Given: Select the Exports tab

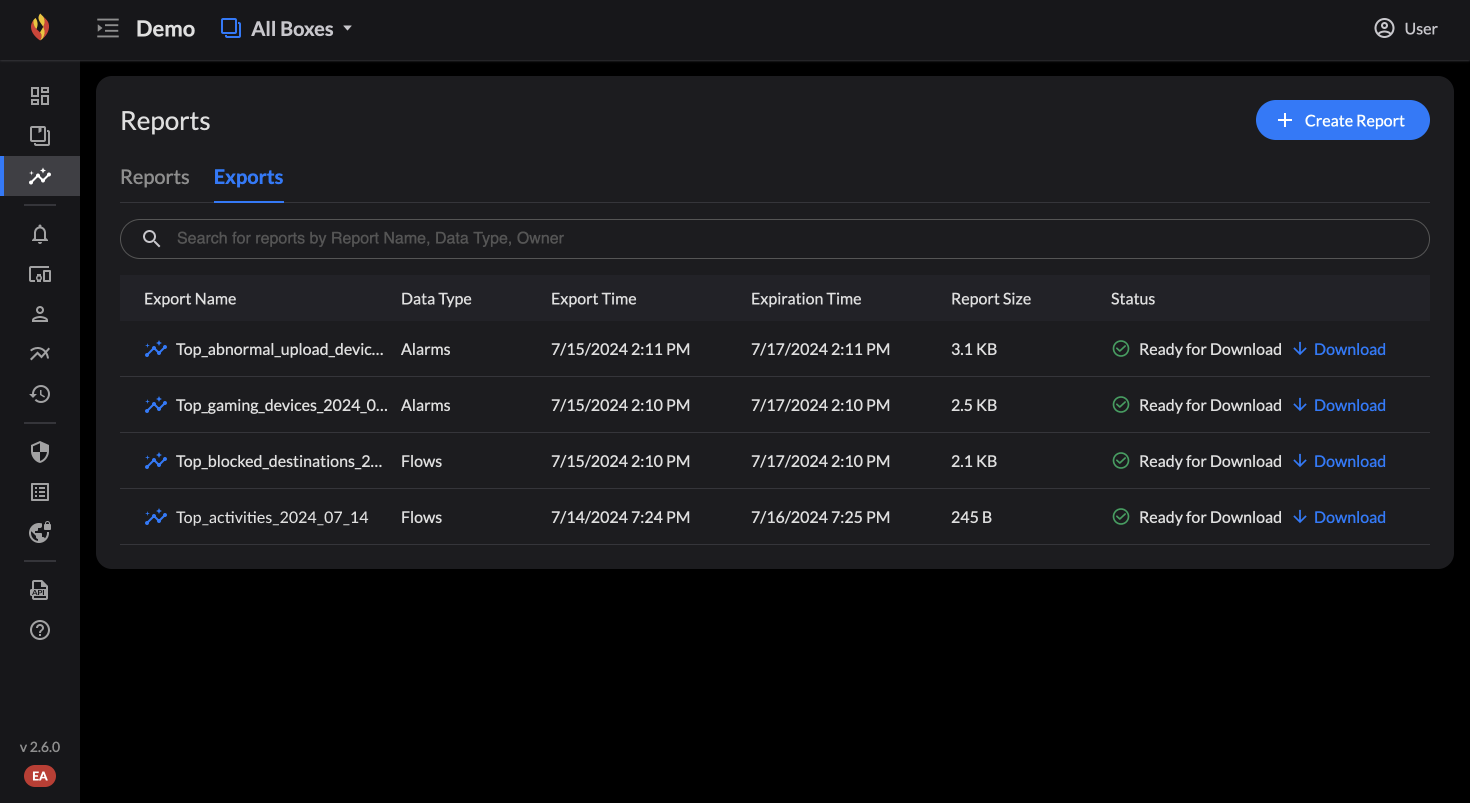Looking at the screenshot, I should click(249, 177).
